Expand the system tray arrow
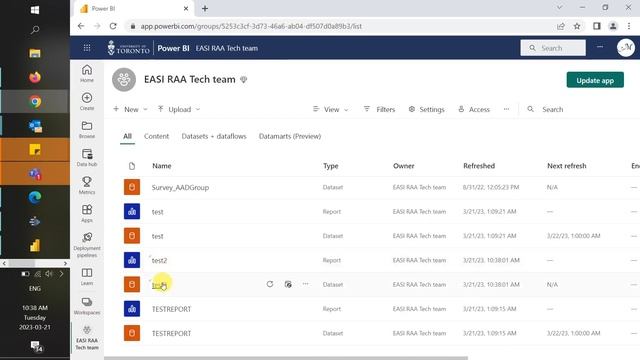640x360 pixels. [62, 274]
